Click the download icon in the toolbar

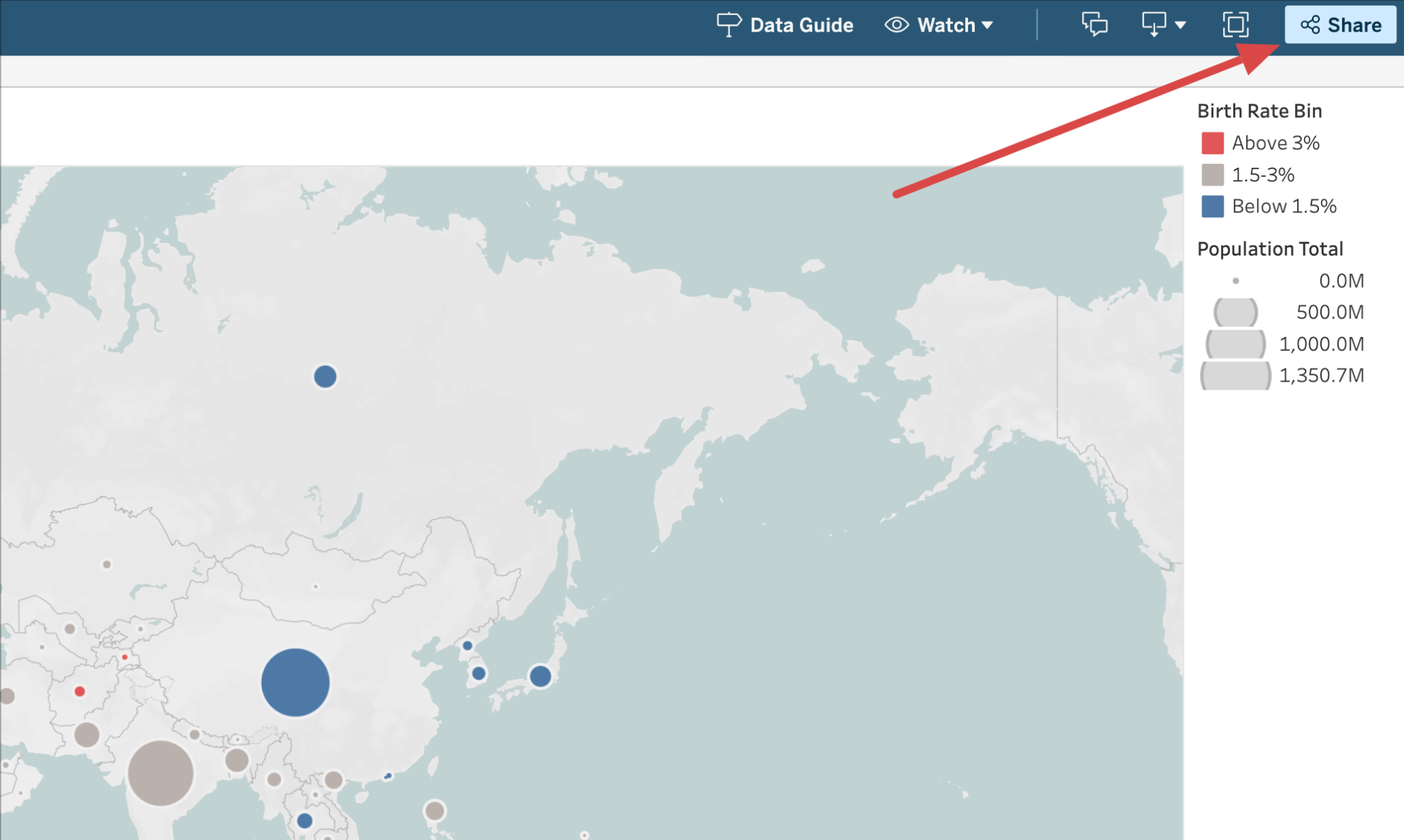point(1154,25)
